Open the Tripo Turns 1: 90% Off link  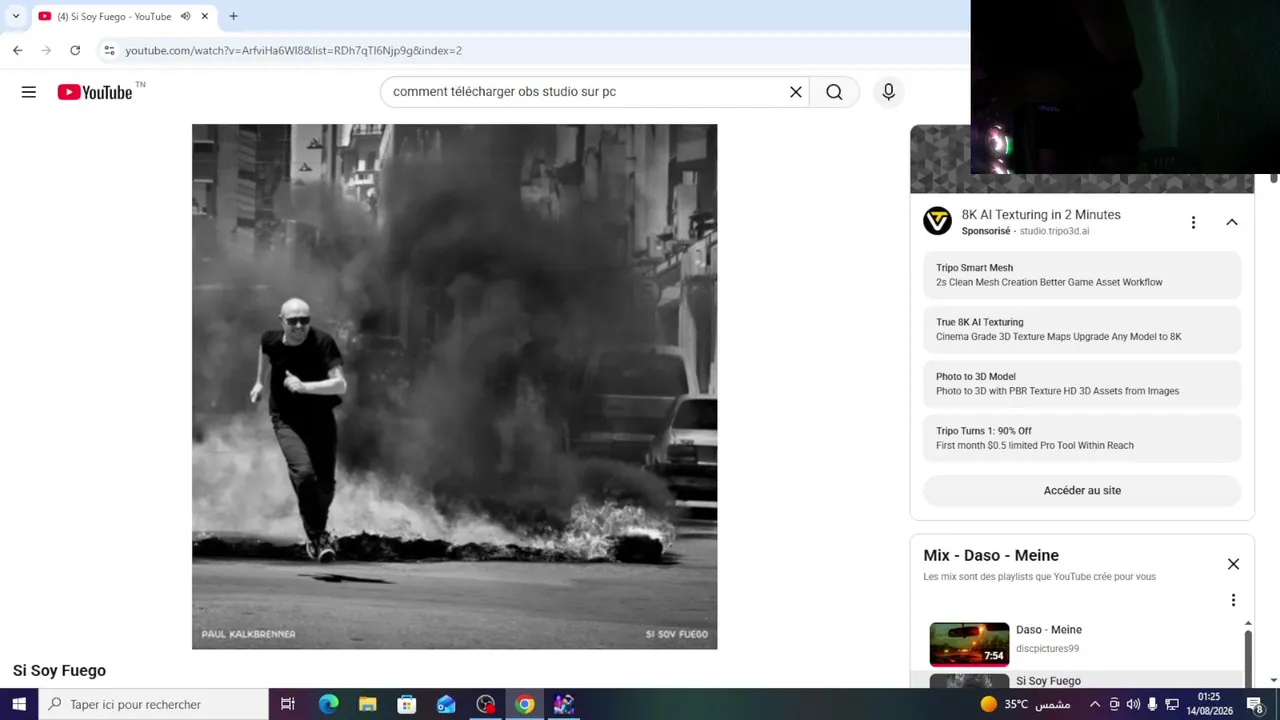coord(1082,438)
